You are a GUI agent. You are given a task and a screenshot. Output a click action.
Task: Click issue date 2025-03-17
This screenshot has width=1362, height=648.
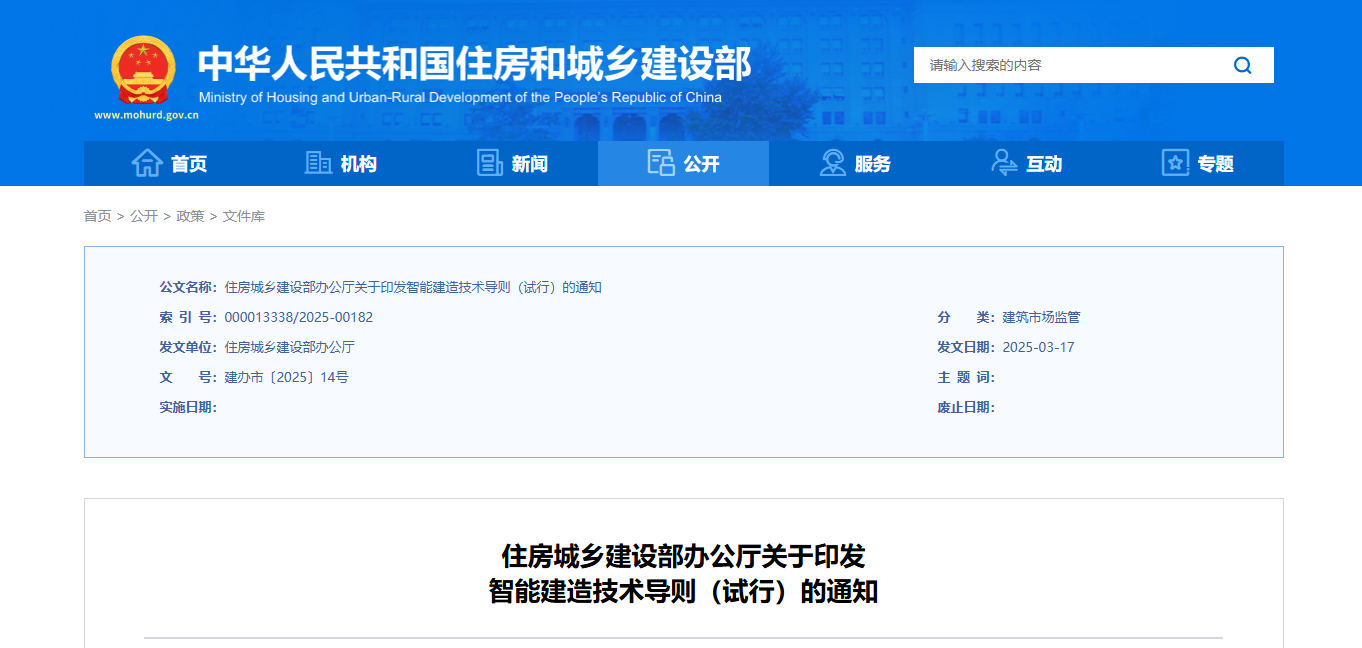click(1038, 347)
